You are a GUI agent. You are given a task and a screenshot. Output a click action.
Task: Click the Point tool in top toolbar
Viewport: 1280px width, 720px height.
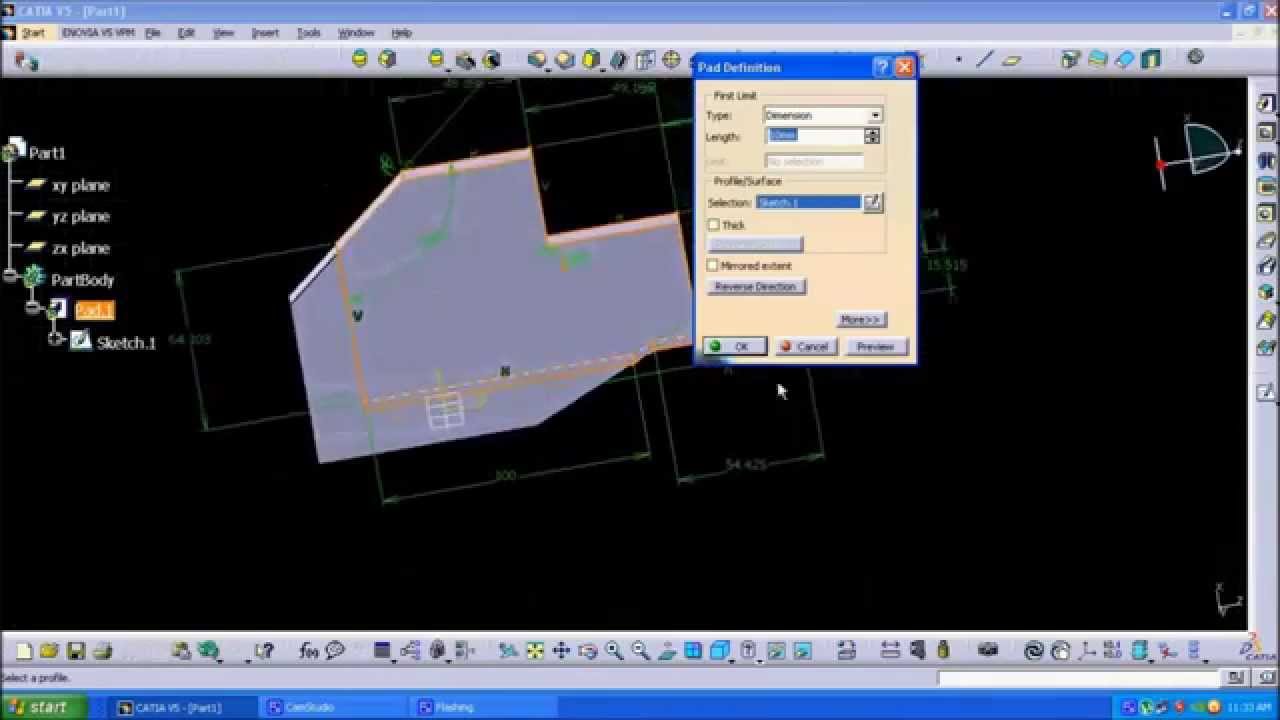[958, 60]
